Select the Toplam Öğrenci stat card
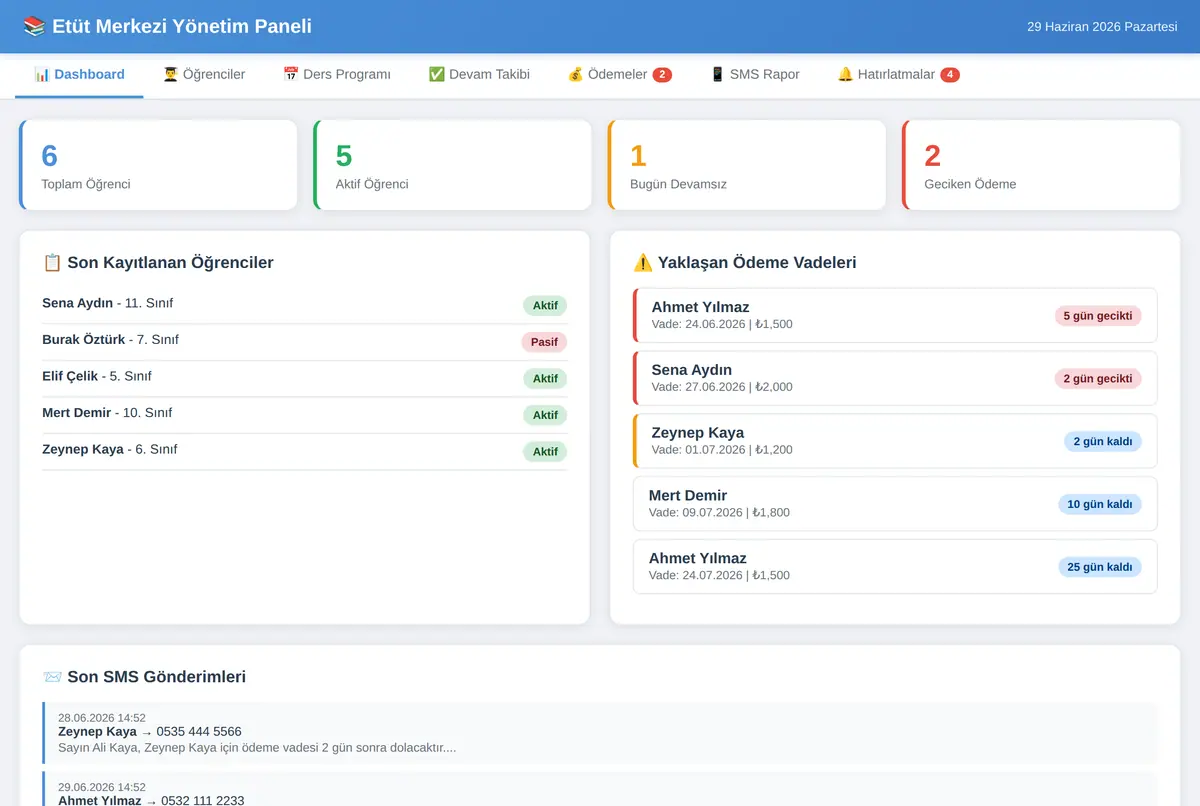Screen dimensions: 1200x806 click(158, 165)
